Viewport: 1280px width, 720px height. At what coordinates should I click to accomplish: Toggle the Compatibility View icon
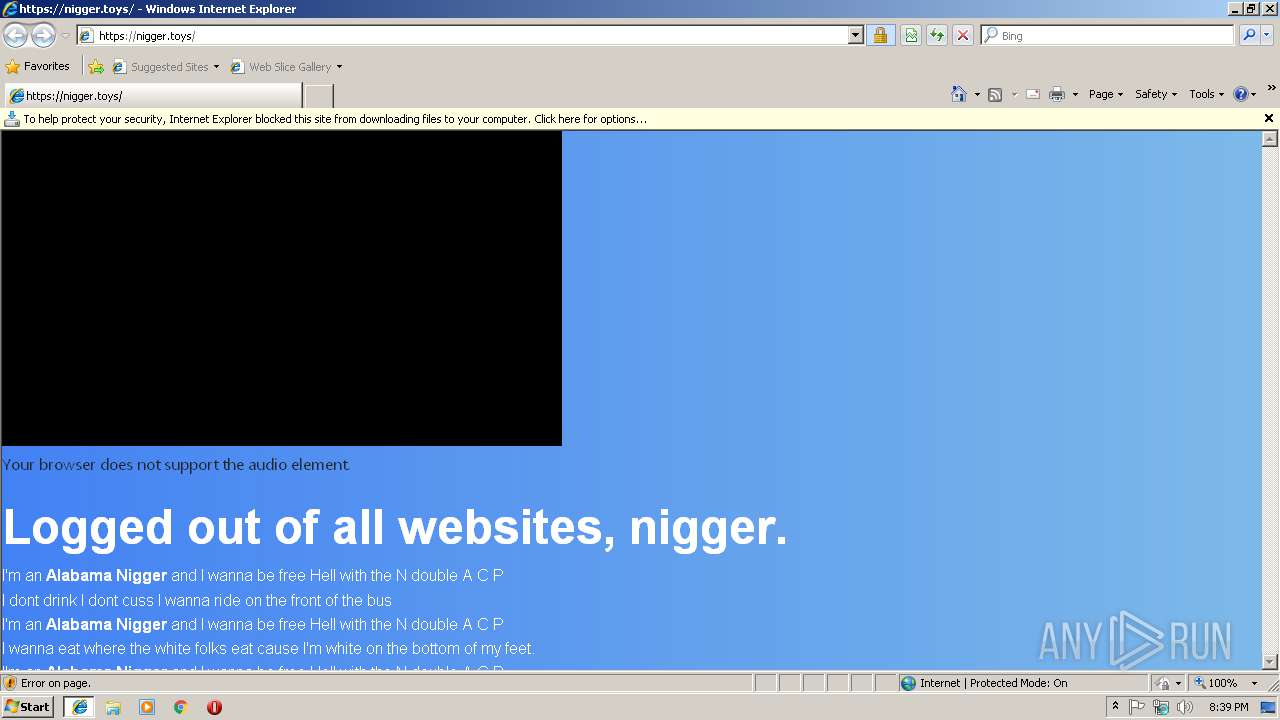(911, 36)
